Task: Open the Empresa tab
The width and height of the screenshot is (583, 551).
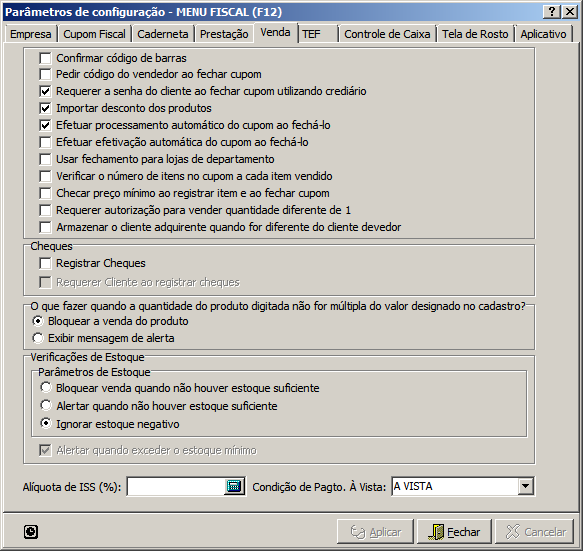Action: tap(31, 34)
